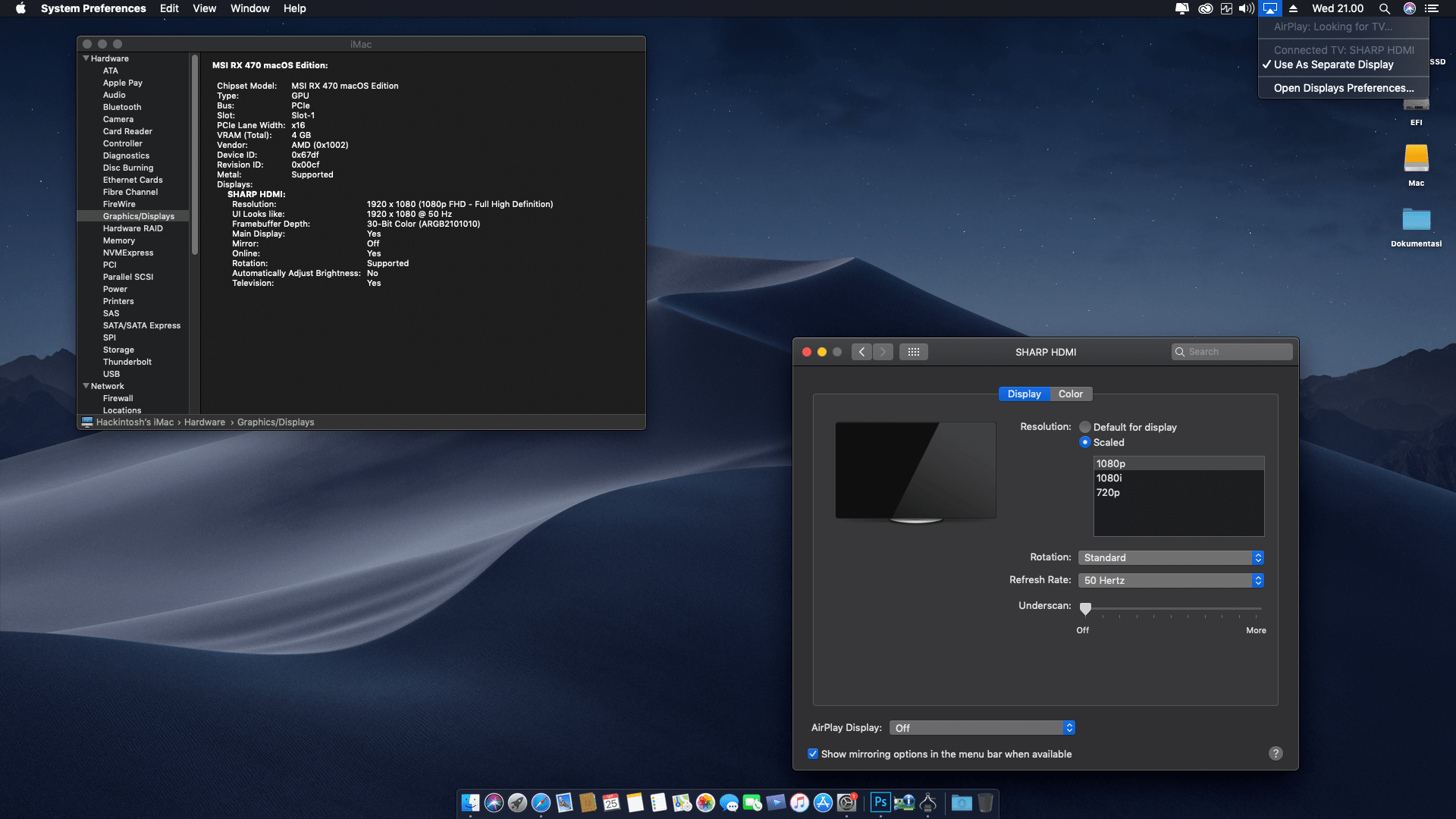Screen dimensions: 1456x819
Task: Uncheck Show mirroring options checkbox
Action: point(813,754)
